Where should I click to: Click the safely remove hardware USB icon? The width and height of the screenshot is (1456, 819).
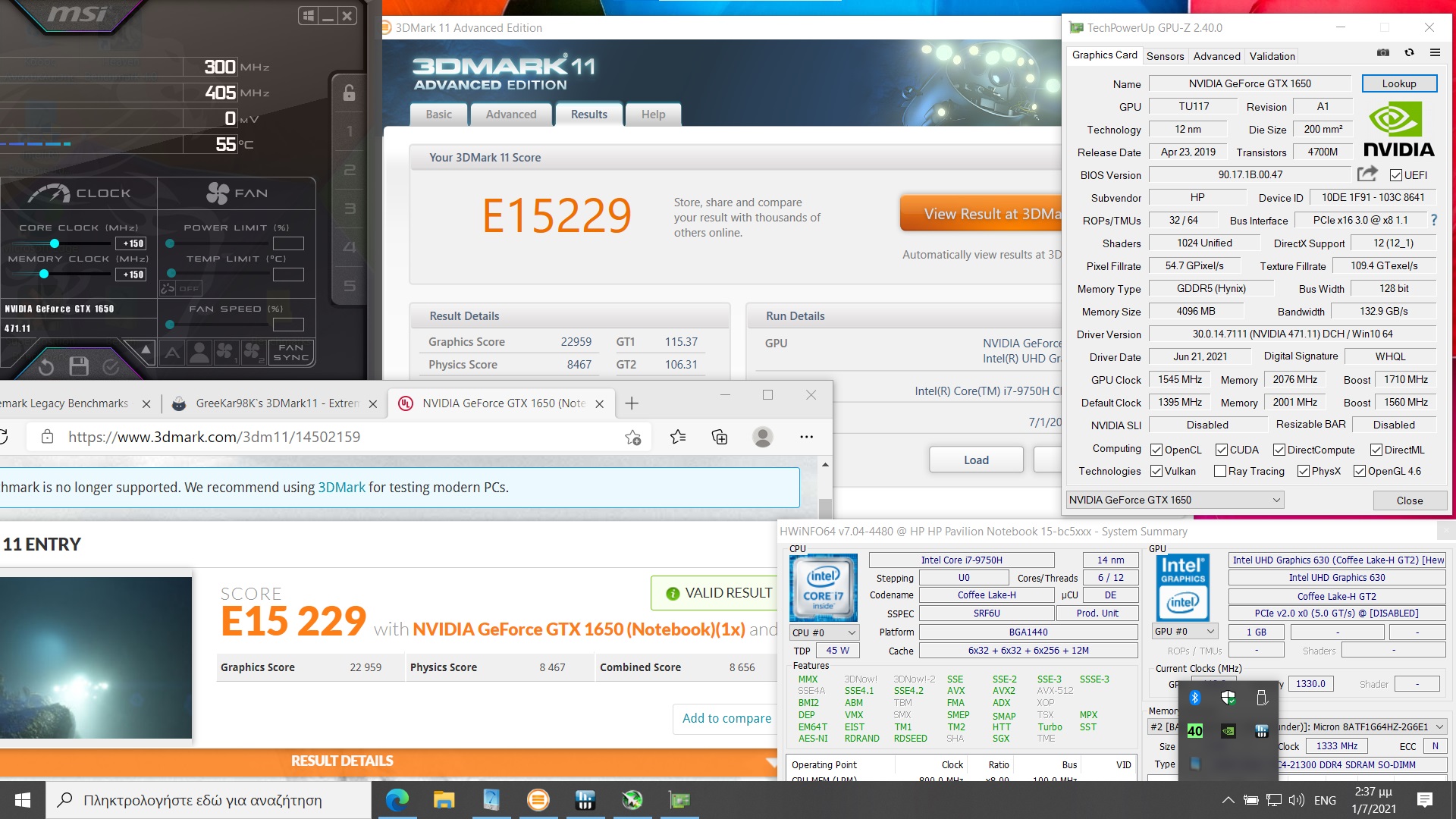tap(1262, 698)
